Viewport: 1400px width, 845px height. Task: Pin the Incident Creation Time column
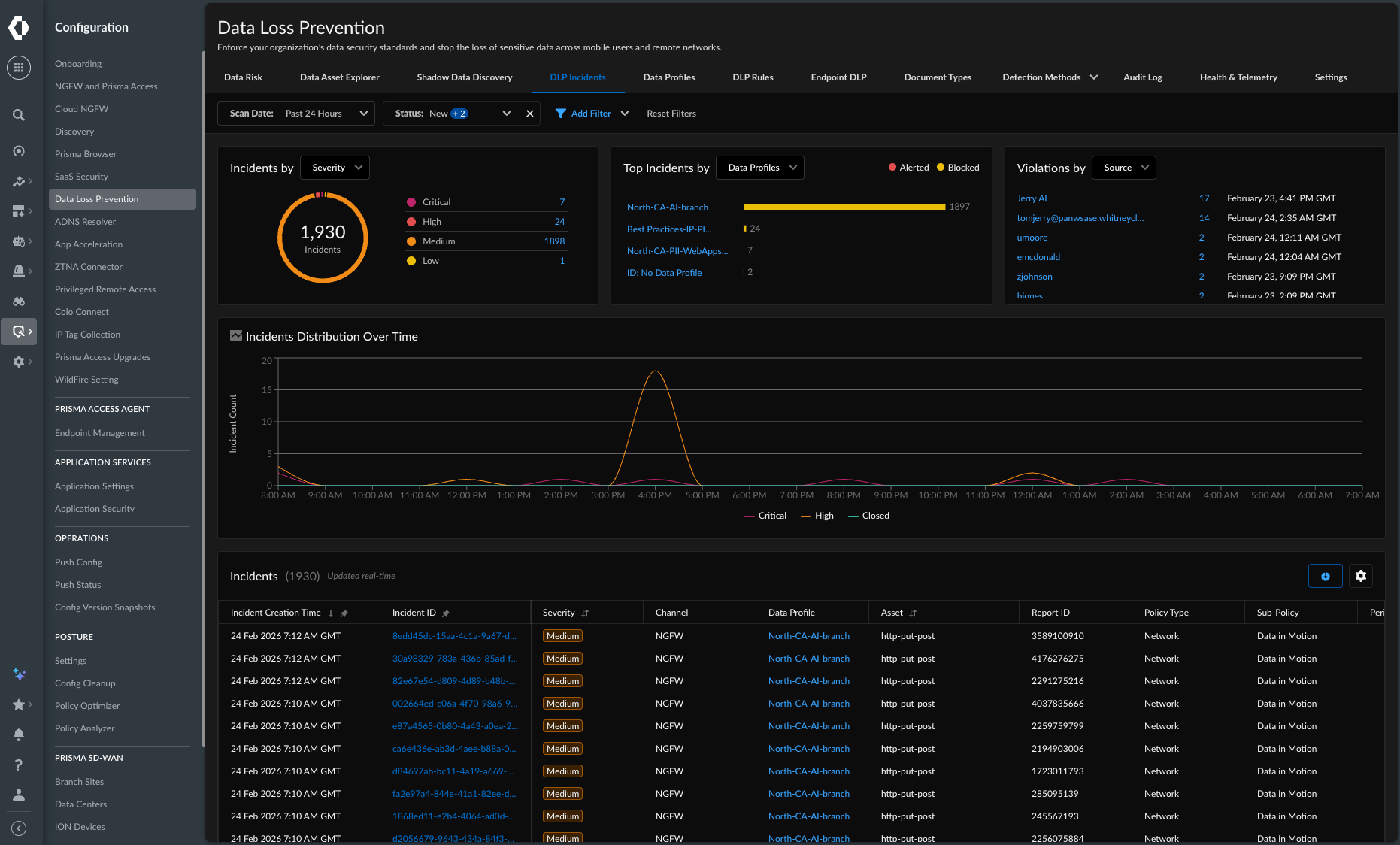coord(344,613)
